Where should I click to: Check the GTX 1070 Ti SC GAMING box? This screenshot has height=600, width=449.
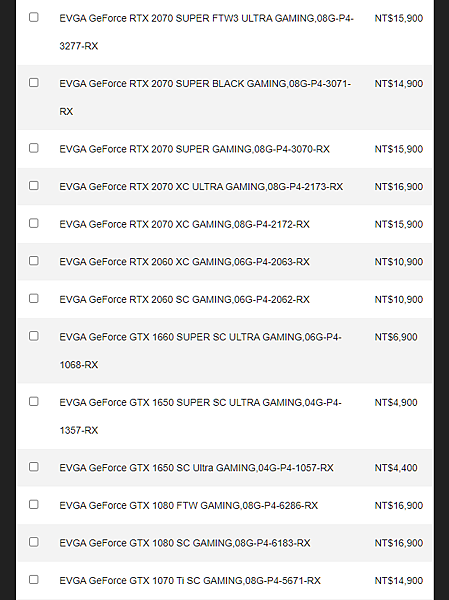34,580
